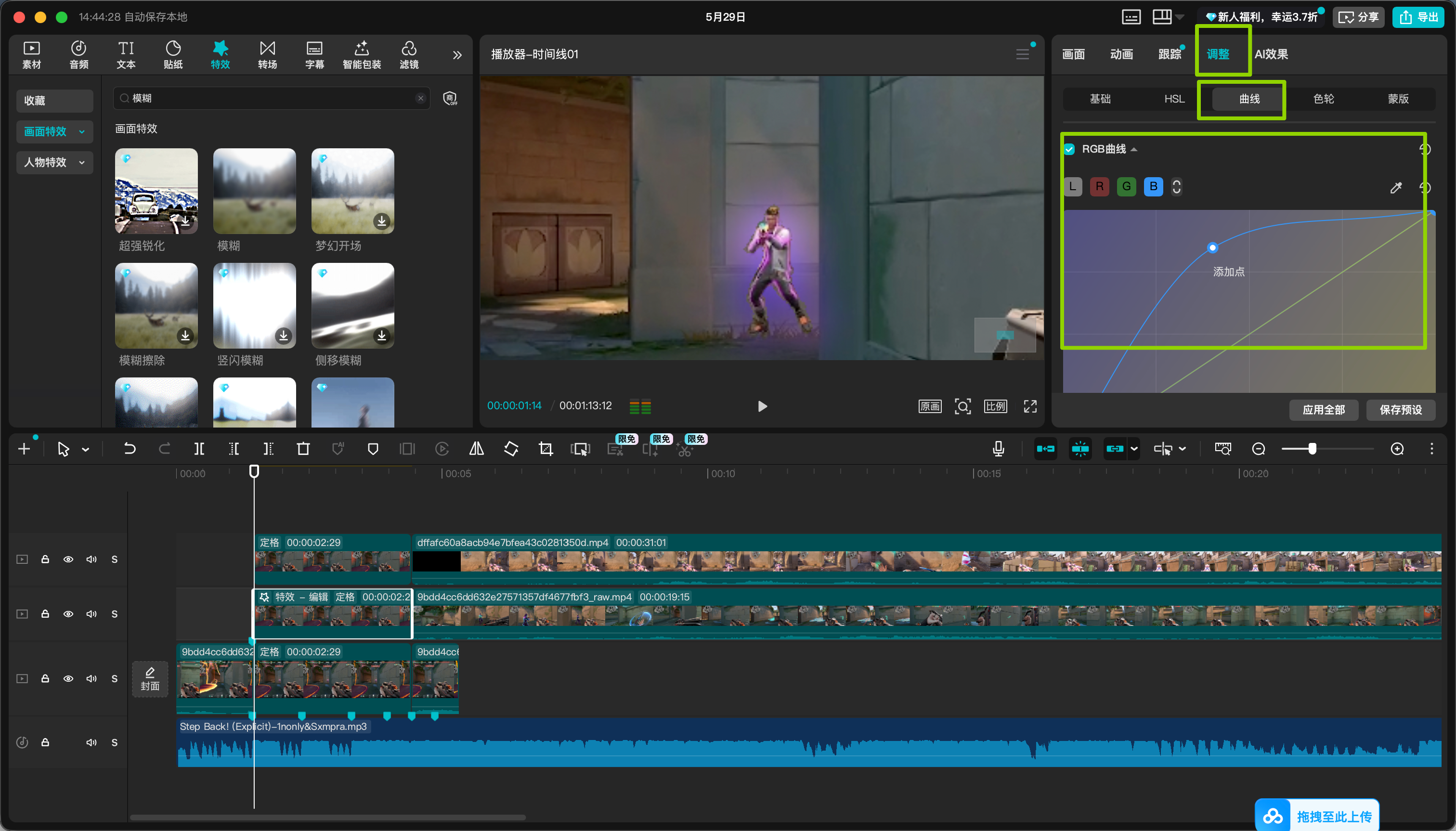Expand the 人物特效 category dropdown
This screenshot has height=831, width=1456.
(x=82, y=163)
